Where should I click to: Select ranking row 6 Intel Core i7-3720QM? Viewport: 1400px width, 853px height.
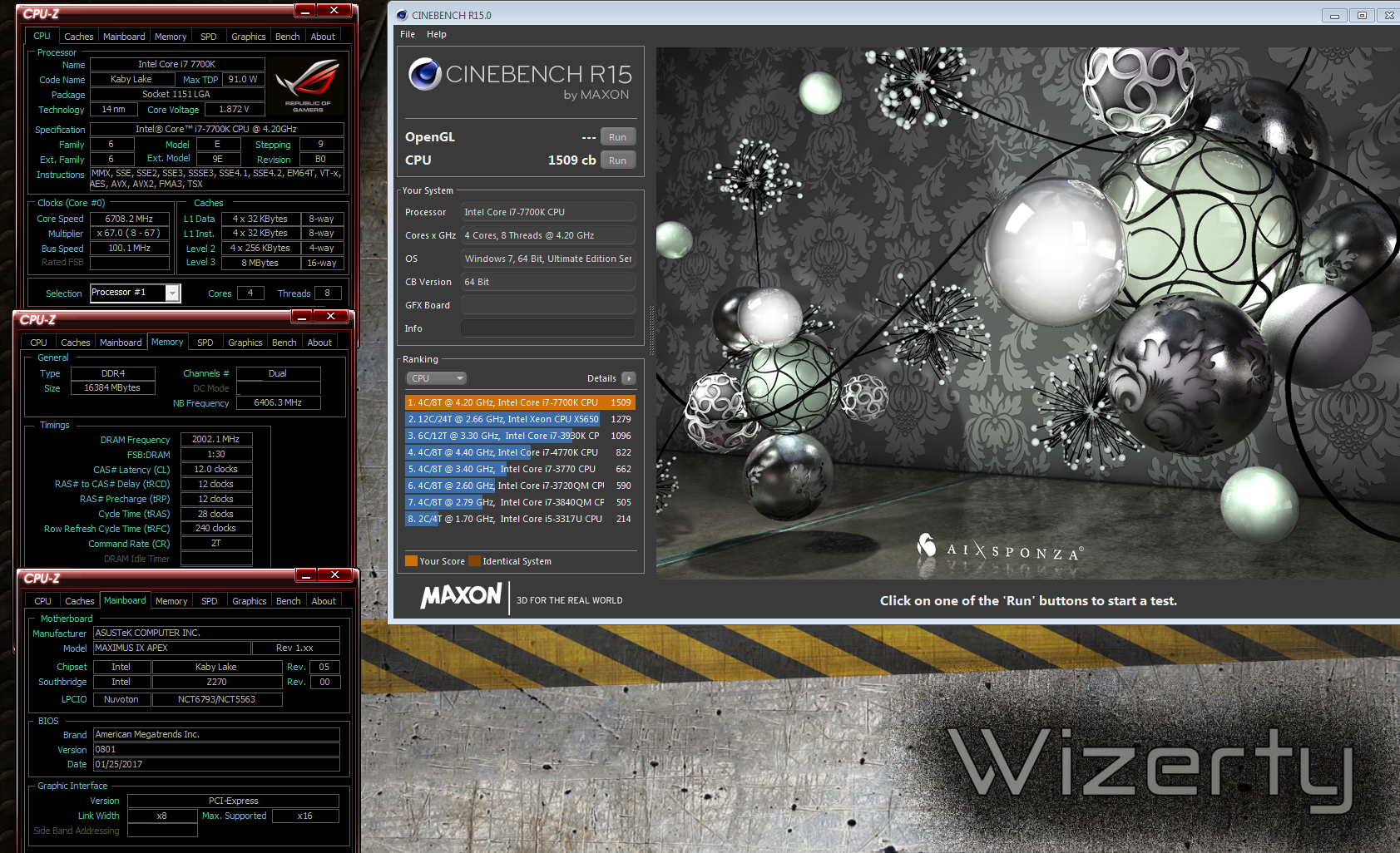[520, 486]
